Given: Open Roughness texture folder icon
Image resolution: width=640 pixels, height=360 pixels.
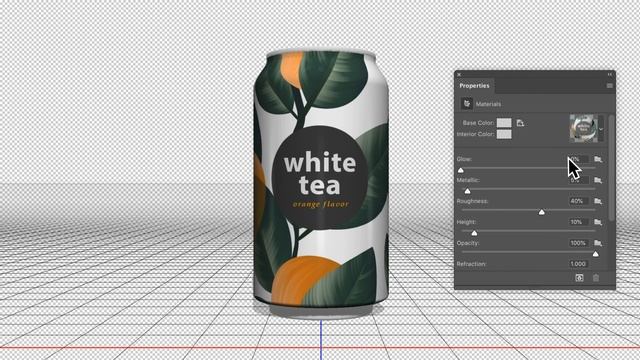Looking at the screenshot, I should [x=598, y=201].
